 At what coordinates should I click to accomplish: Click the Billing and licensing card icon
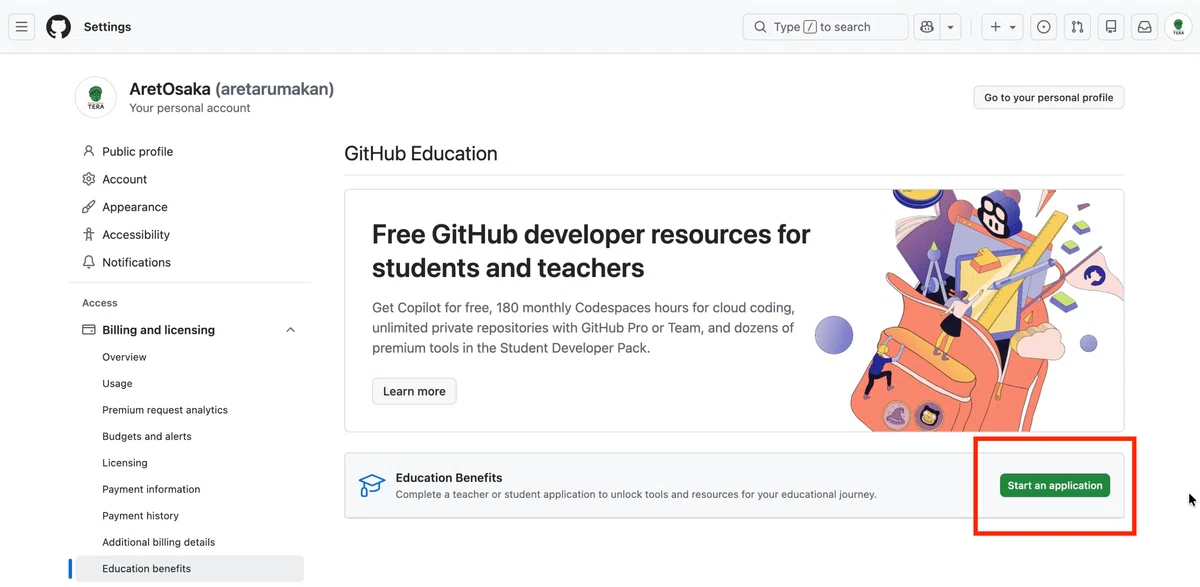tap(89, 330)
